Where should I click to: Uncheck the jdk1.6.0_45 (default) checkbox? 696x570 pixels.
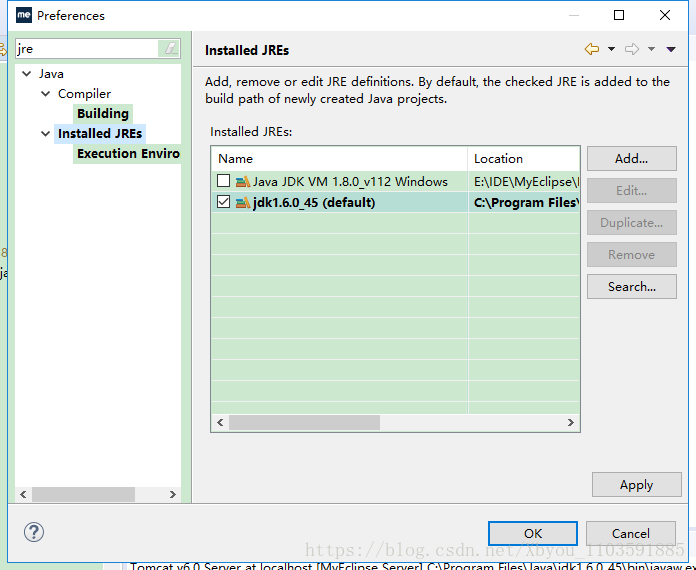coord(223,202)
